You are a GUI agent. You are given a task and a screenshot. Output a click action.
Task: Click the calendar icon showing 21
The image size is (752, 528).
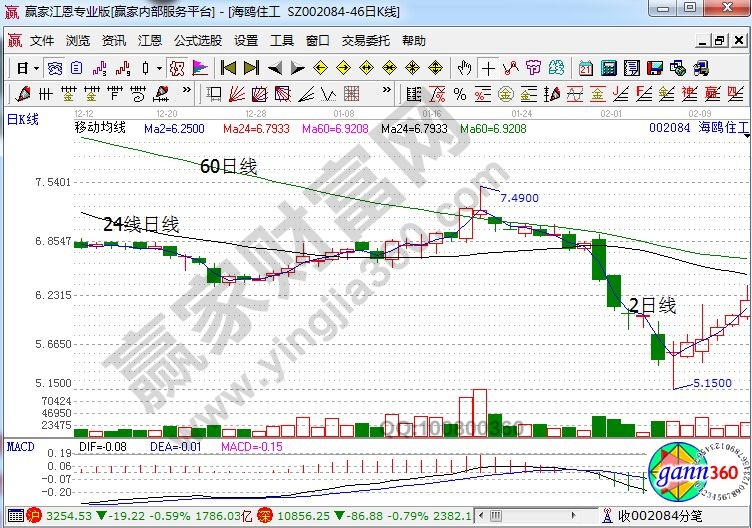pyautogui.click(x=585, y=69)
